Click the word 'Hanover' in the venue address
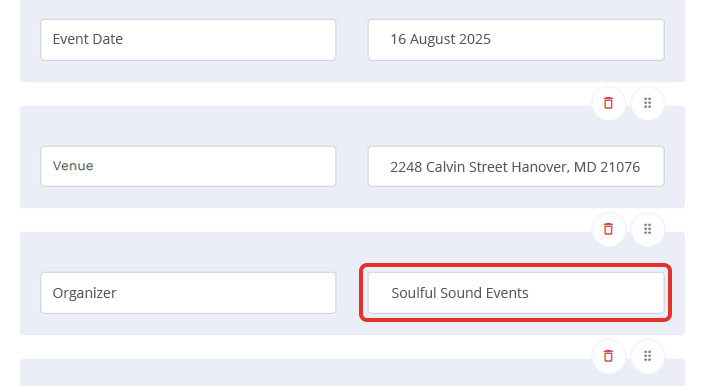This screenshot has height=386, width=703. tap(540, 167)
